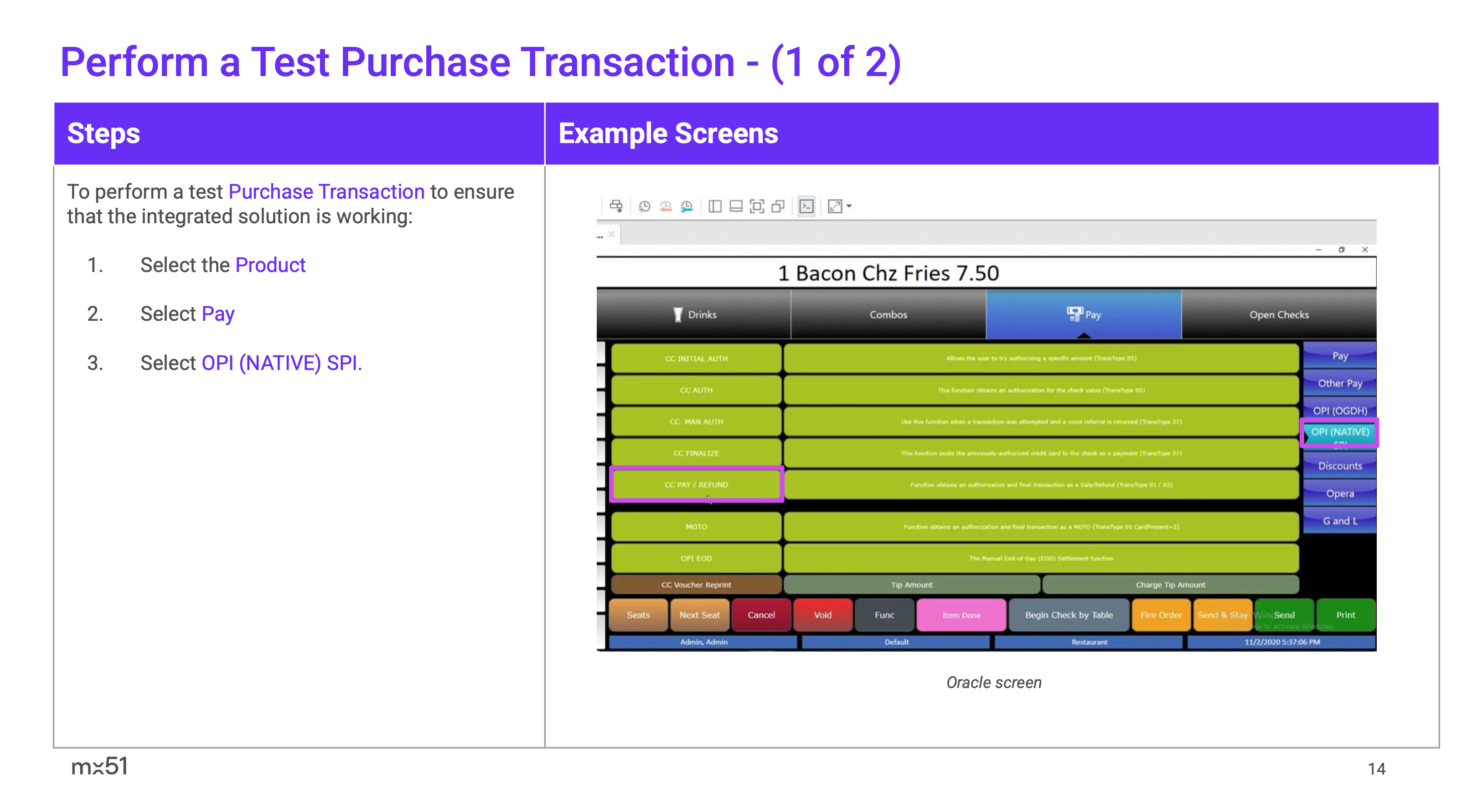Click the orange Fire Order button

[1161, 615]
